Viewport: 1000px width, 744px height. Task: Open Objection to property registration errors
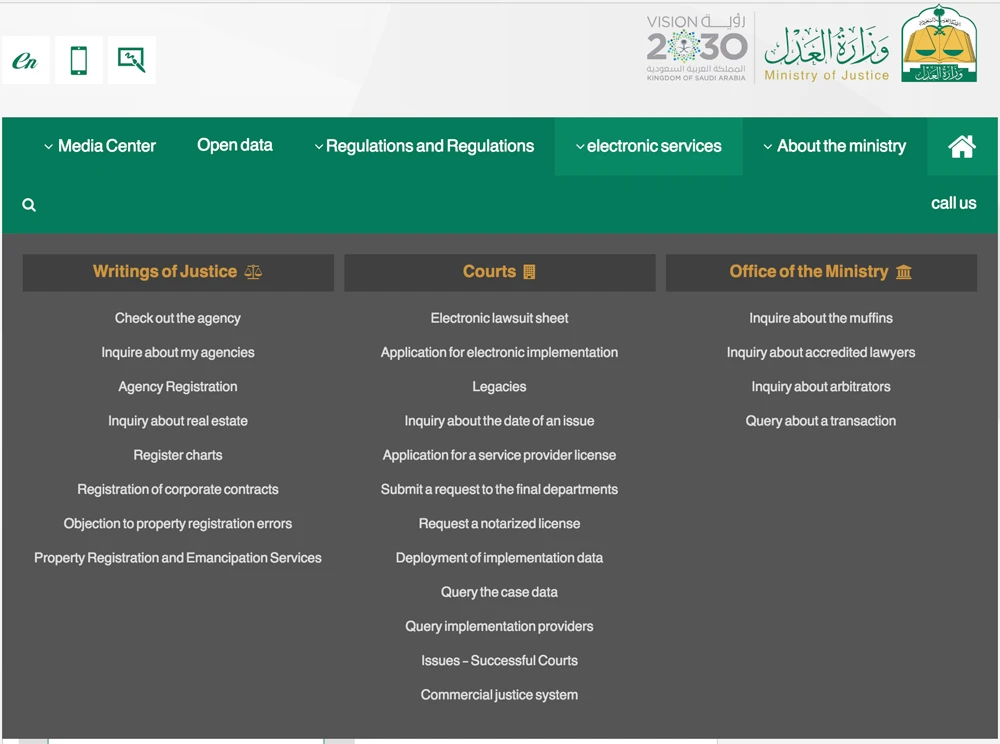pos(178,524)
